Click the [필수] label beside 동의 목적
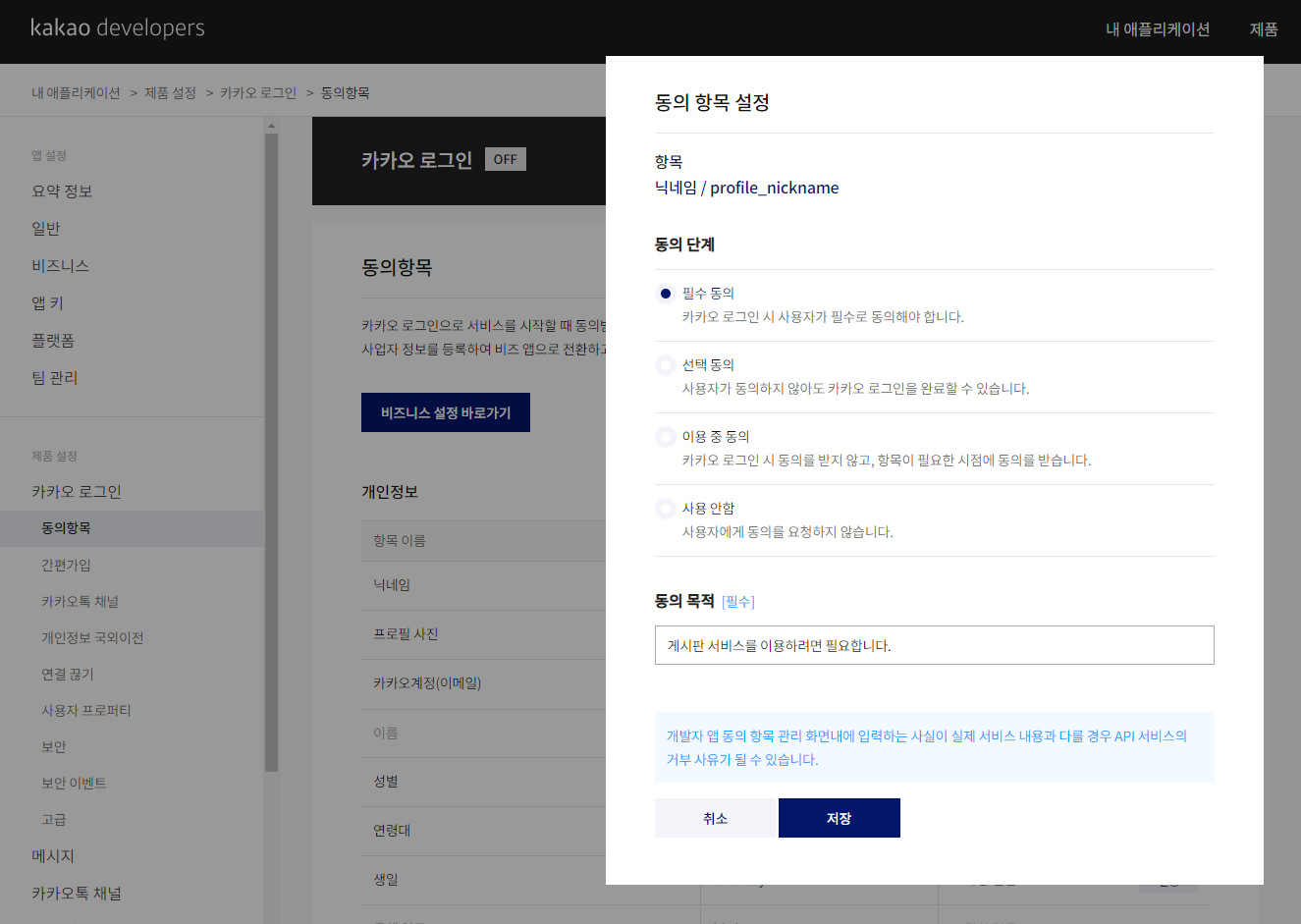The image size is (1301, 924). 738,602
